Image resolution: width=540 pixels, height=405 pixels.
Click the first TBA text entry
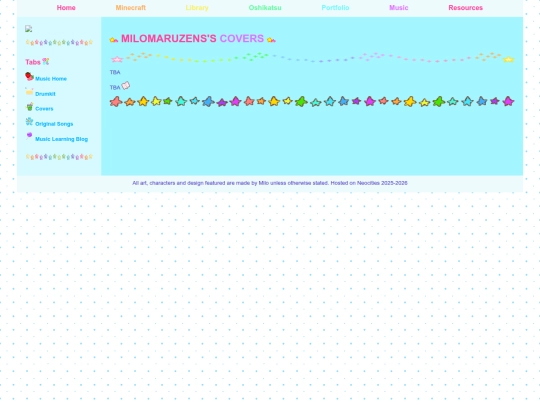click(x=115, y=72)
